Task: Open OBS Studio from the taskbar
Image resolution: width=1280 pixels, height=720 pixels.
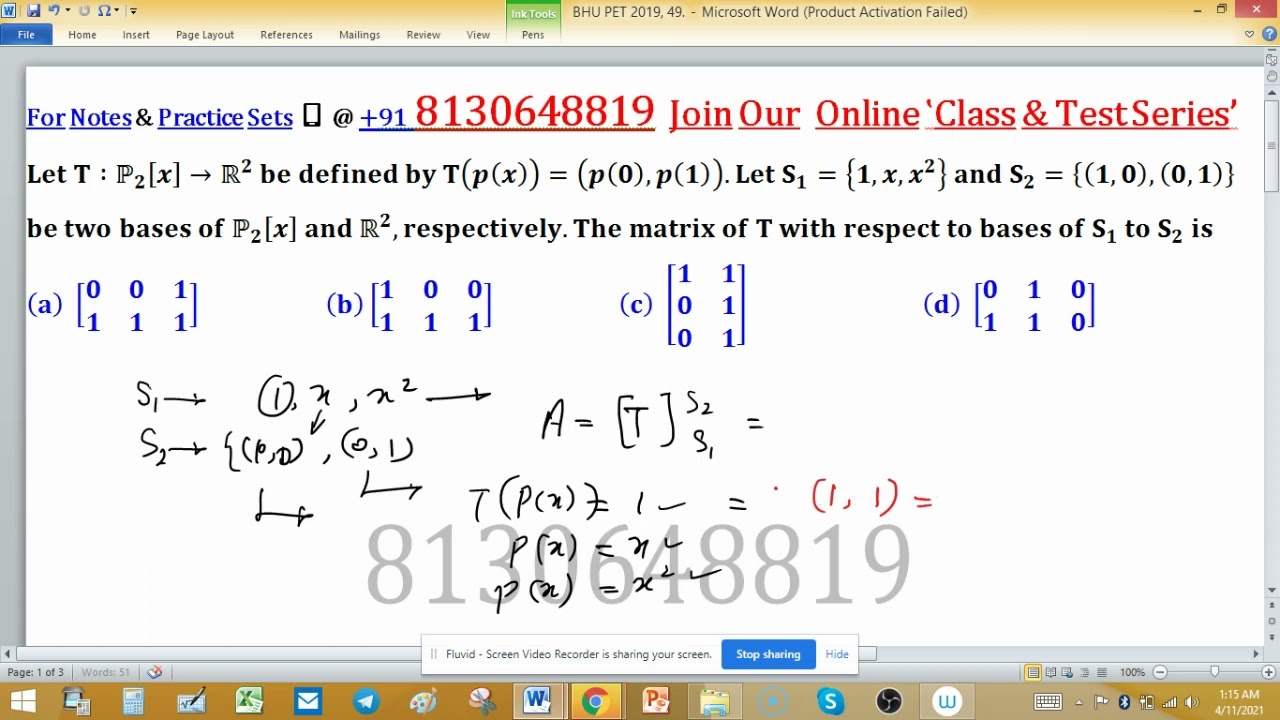Action: pos(888,701)
